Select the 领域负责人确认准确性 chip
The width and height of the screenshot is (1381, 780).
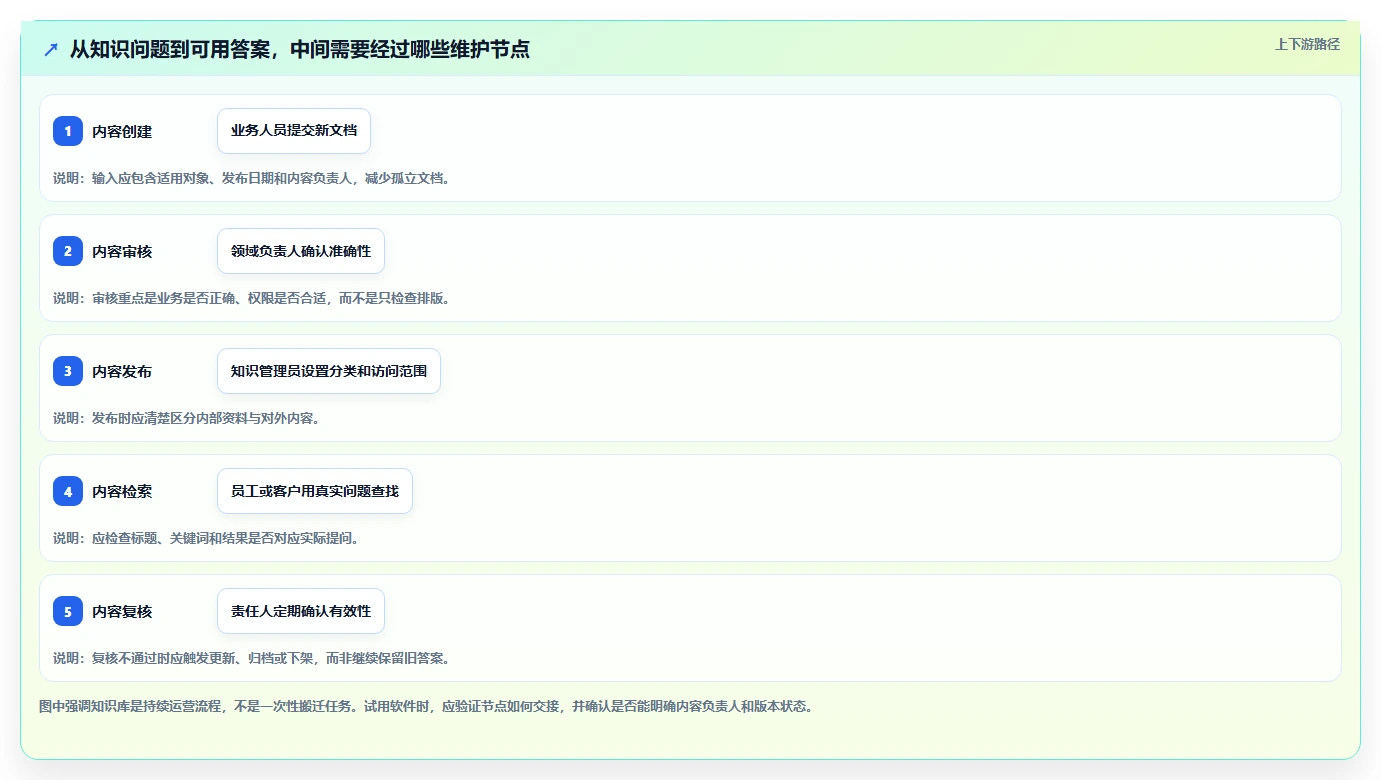(301, 251)
